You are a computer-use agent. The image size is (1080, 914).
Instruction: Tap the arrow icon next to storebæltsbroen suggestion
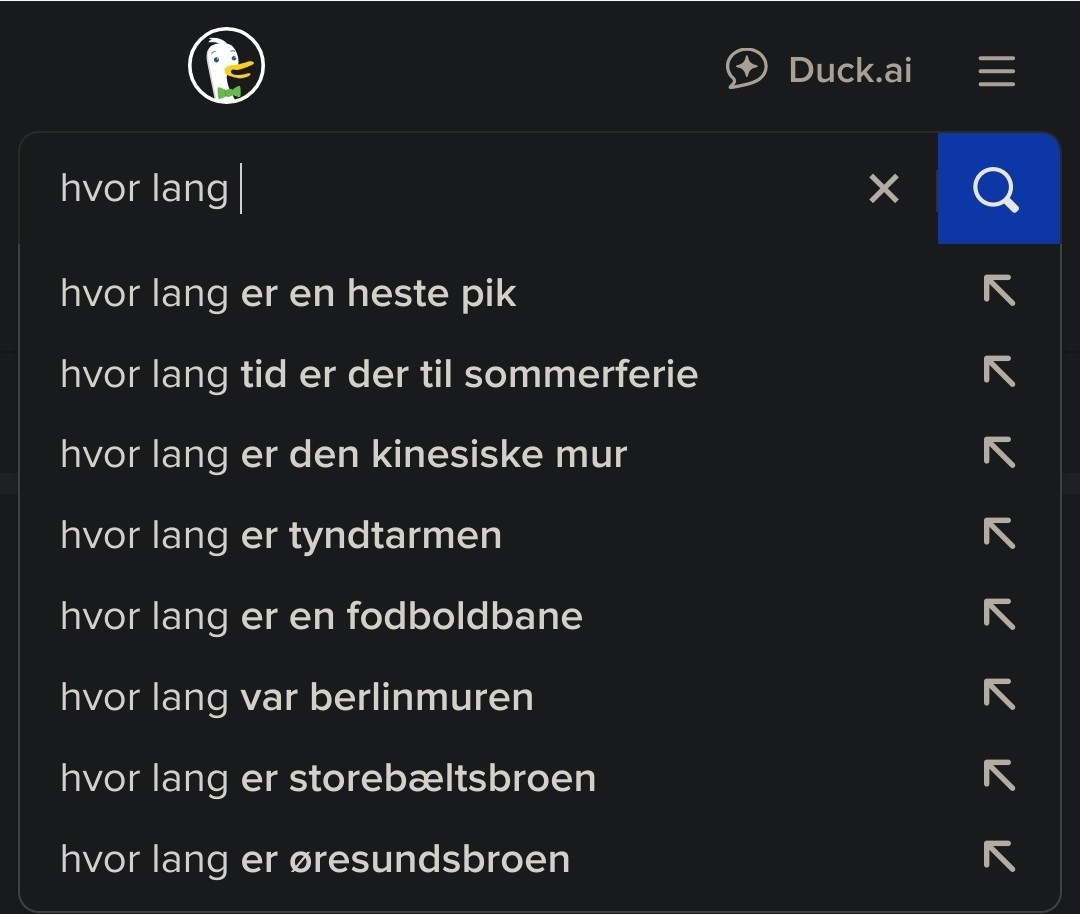coord(999,776)
